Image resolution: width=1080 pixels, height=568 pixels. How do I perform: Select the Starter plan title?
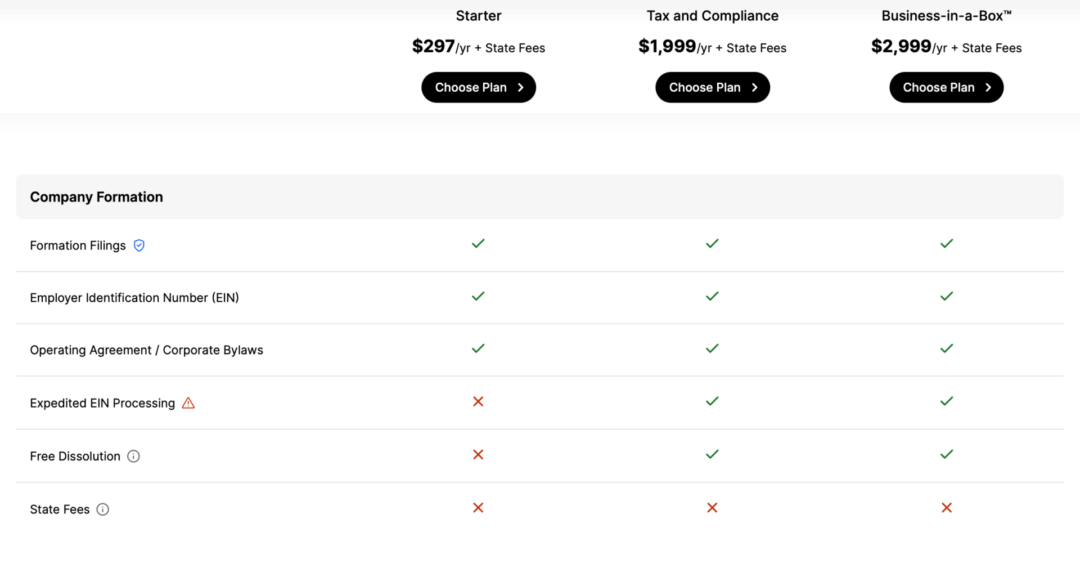(x=478, y=16)
